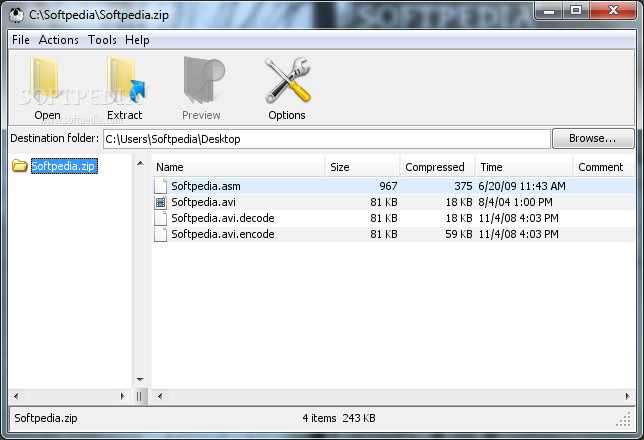
Task: Click the 4 items 243 KB status text
Action: [x=339, y=418]
